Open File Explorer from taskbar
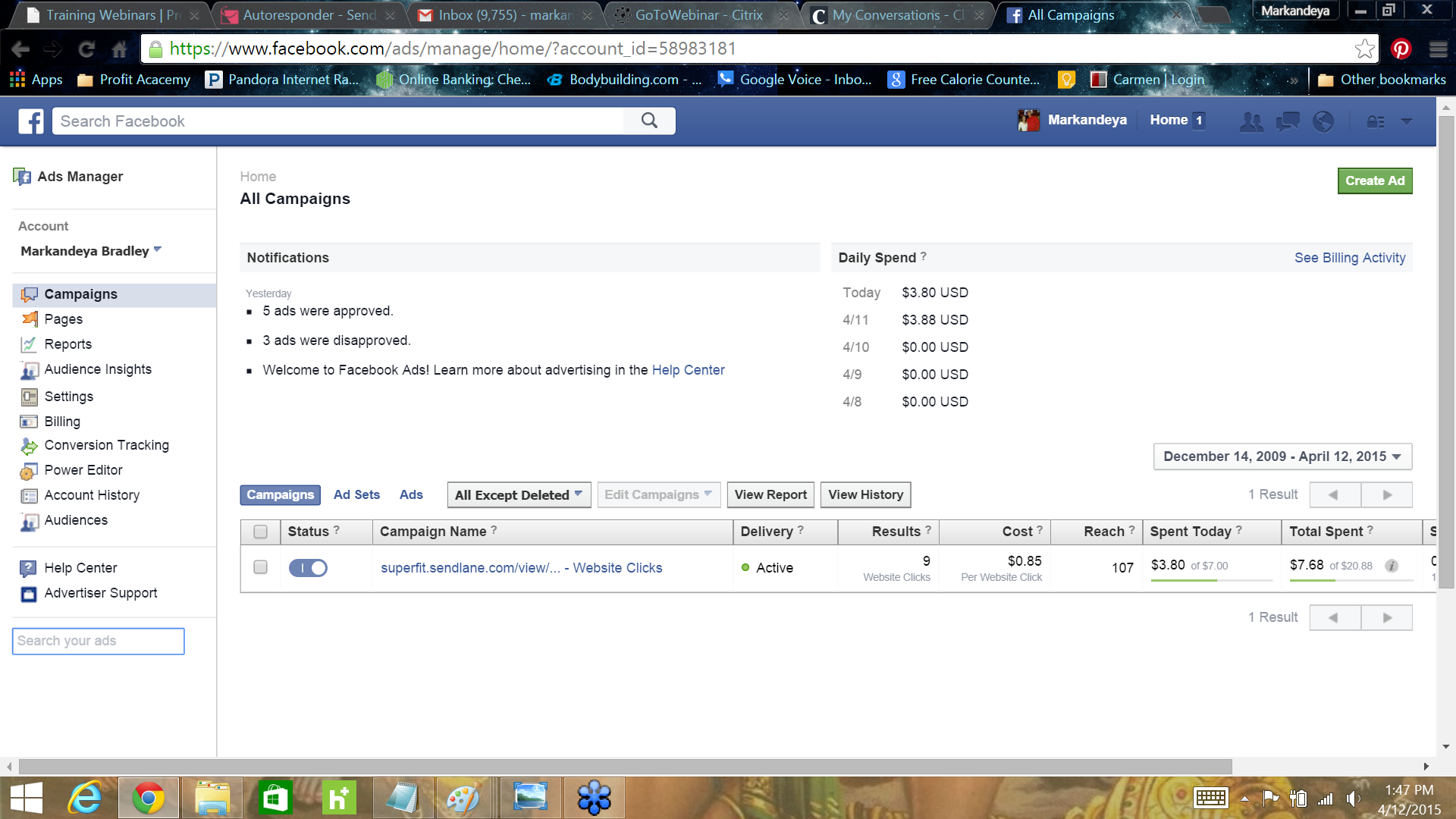 212,798
